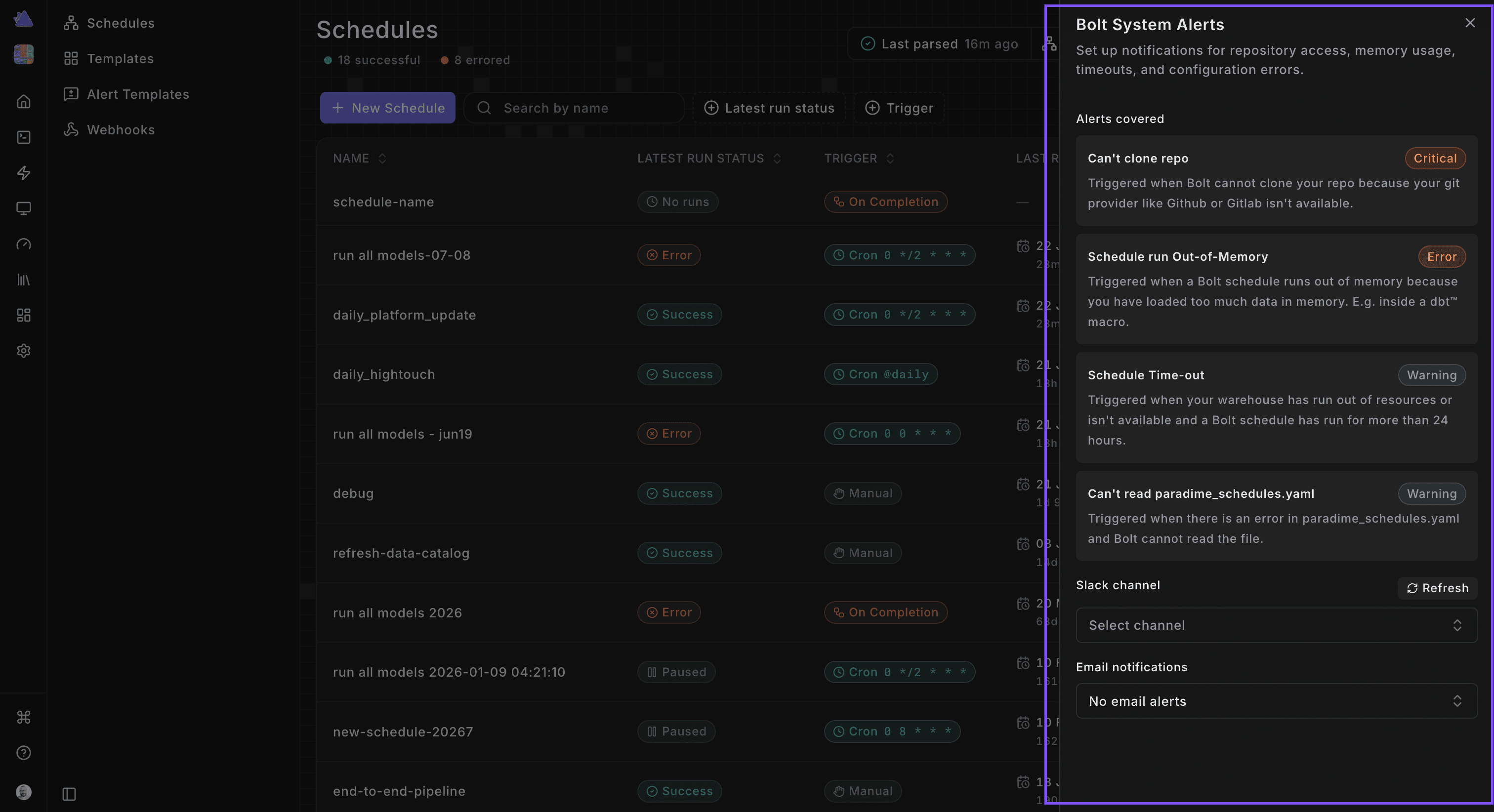Close the Bolt System Alerts panel
The height and width of the screenshot is (812, 1494).
(x=1470, y=23)
